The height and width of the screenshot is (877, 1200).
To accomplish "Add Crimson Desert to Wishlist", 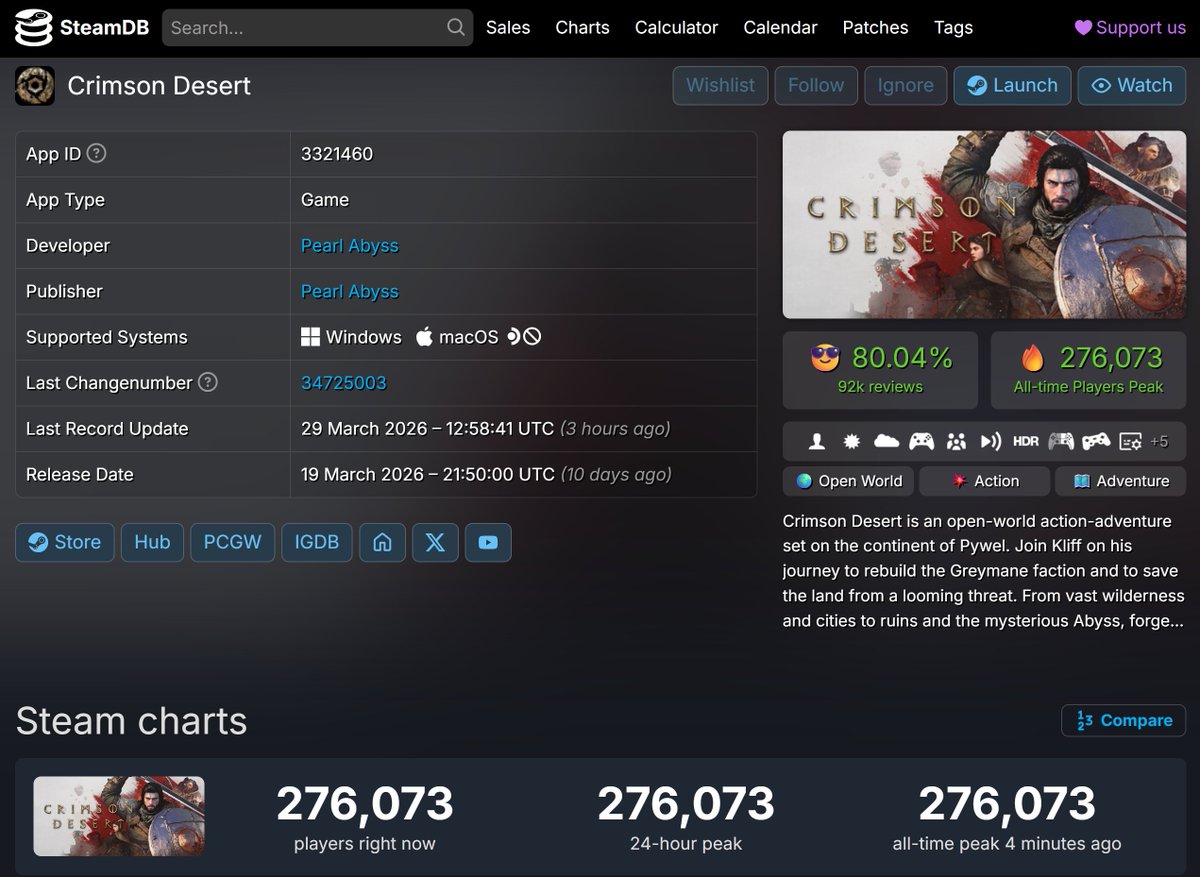I will point(720,86).
